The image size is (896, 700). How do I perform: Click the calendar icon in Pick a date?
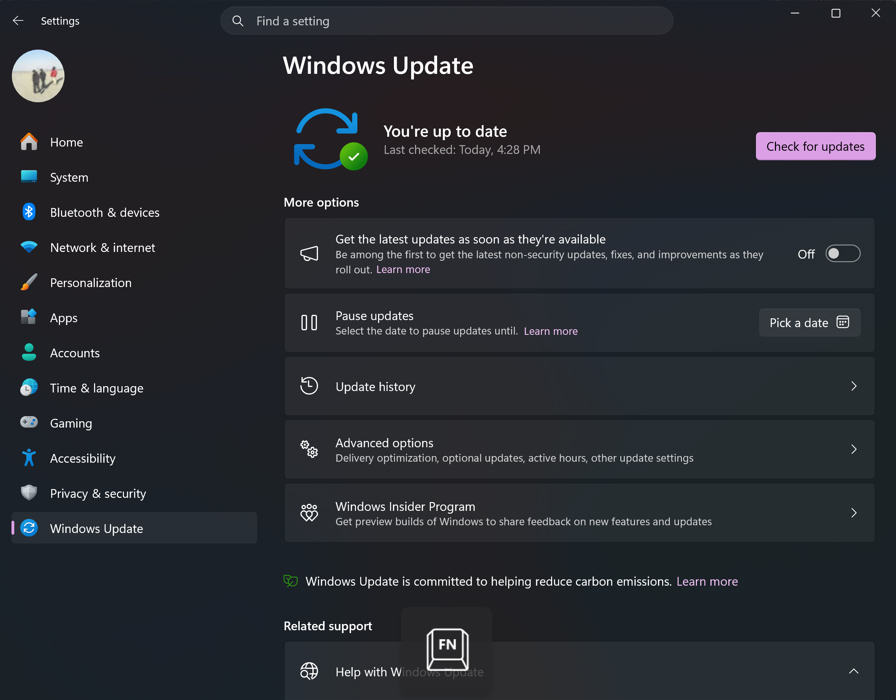pyautogui.click(x=843, y=322)
